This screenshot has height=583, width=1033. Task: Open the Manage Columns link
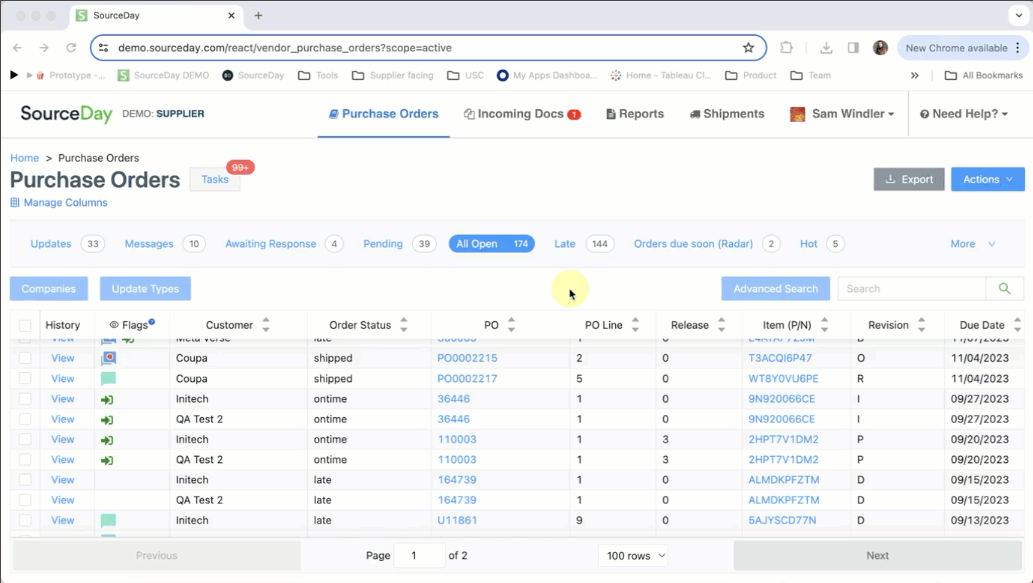coord(59,203)
